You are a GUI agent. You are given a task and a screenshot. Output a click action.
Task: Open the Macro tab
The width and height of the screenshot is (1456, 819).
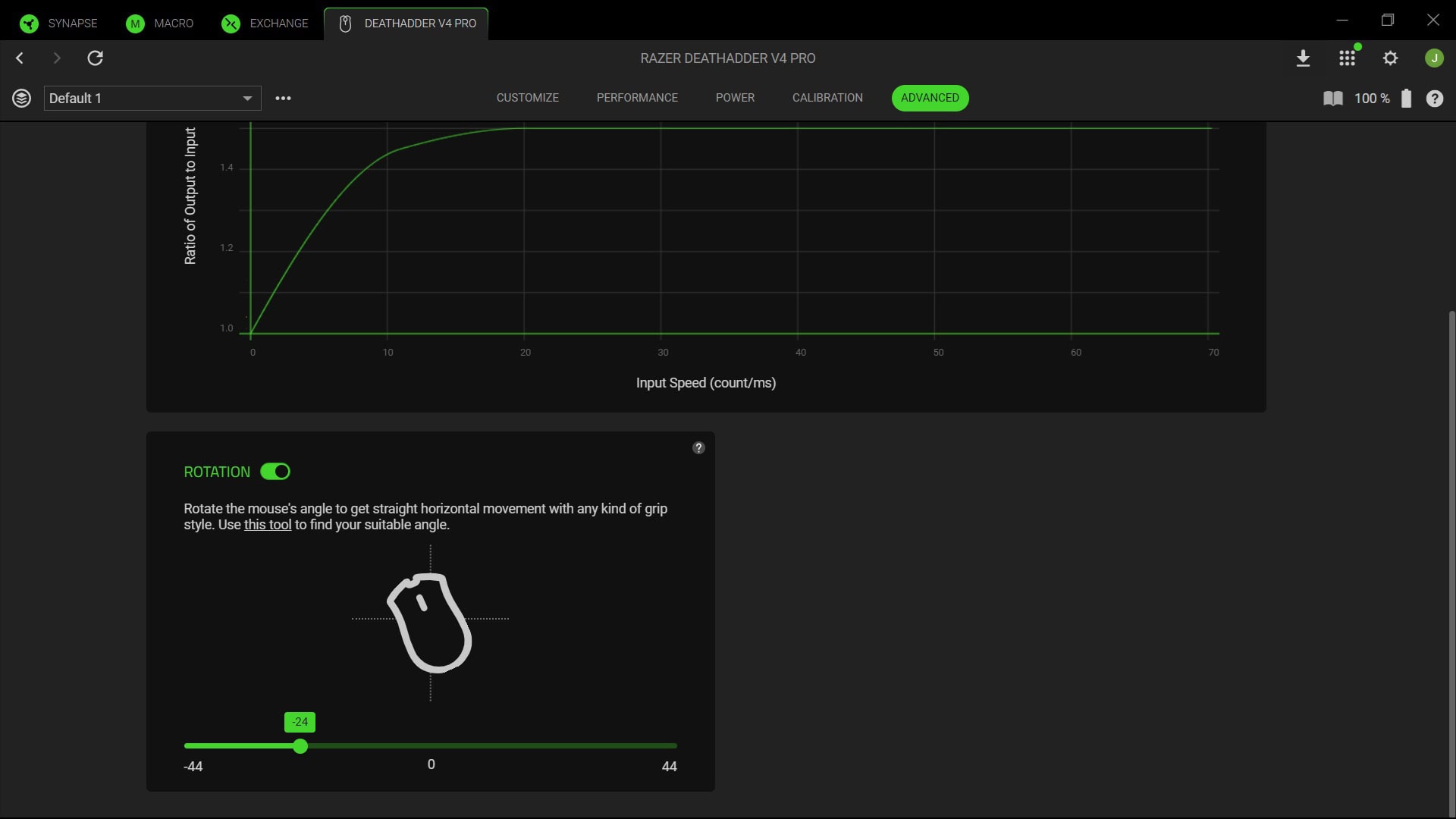159,24
